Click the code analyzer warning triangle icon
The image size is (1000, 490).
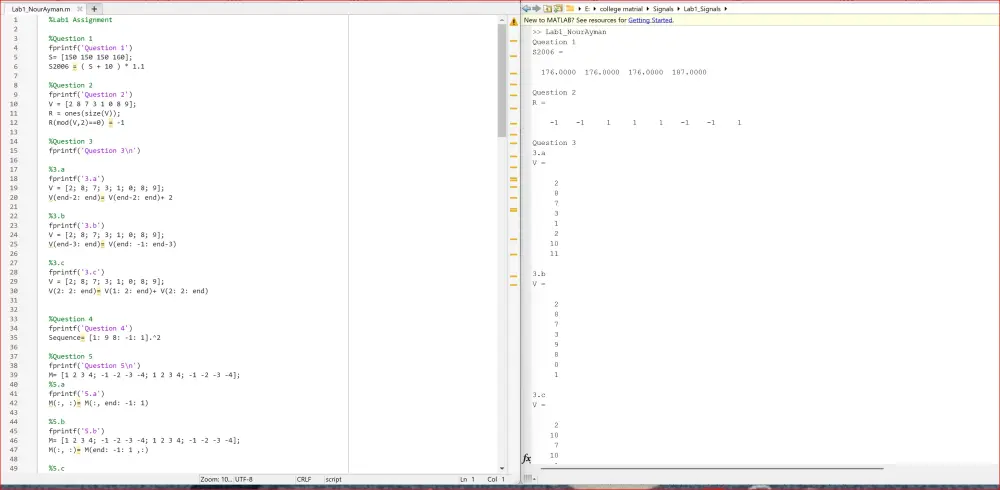point(513,22)
